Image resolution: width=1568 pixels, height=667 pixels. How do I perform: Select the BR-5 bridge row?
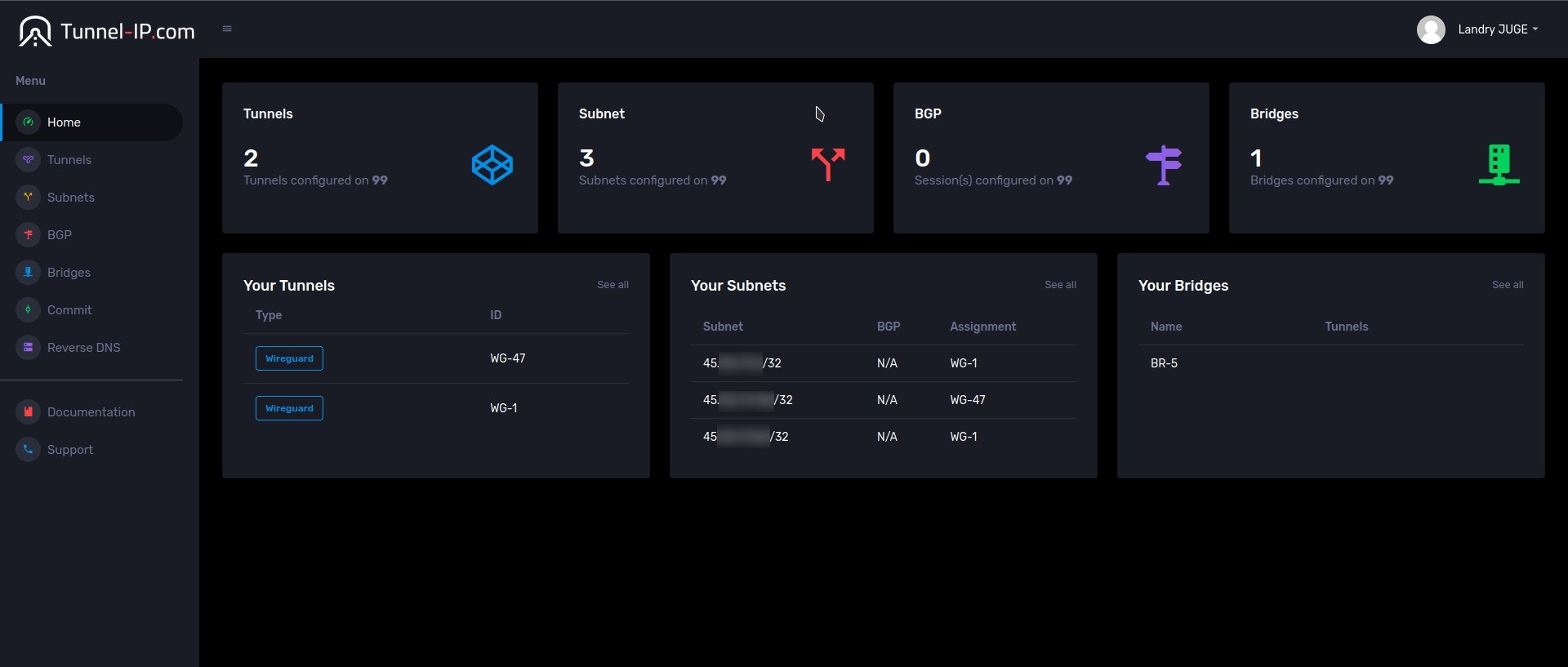point(1164,363)
